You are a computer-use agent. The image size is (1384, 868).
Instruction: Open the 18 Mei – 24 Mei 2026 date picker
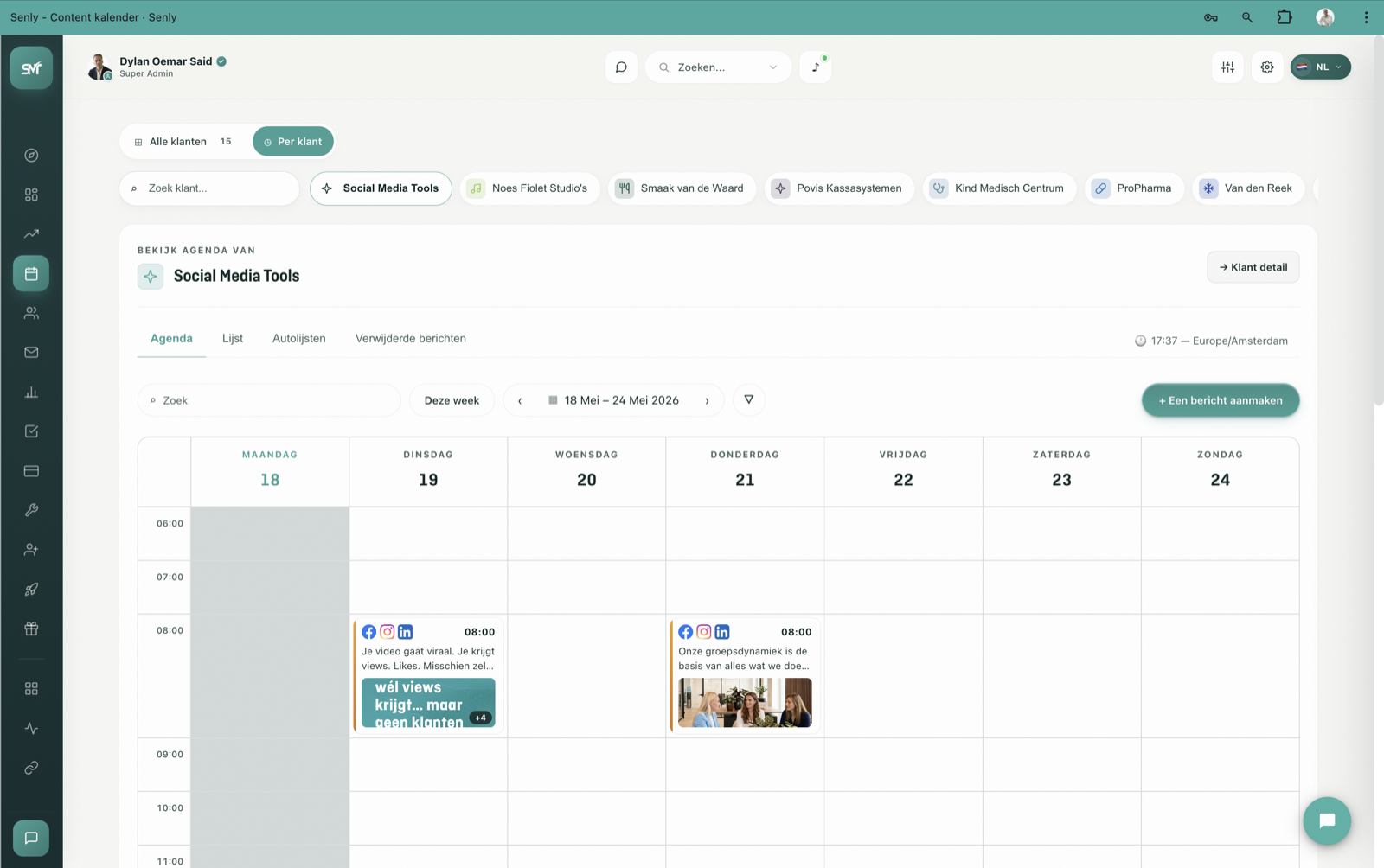pyautogui.click(x=613, y=400)
